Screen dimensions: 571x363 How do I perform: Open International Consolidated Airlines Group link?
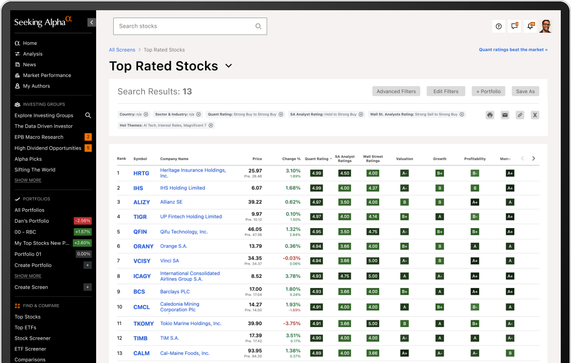coord(190,276)
